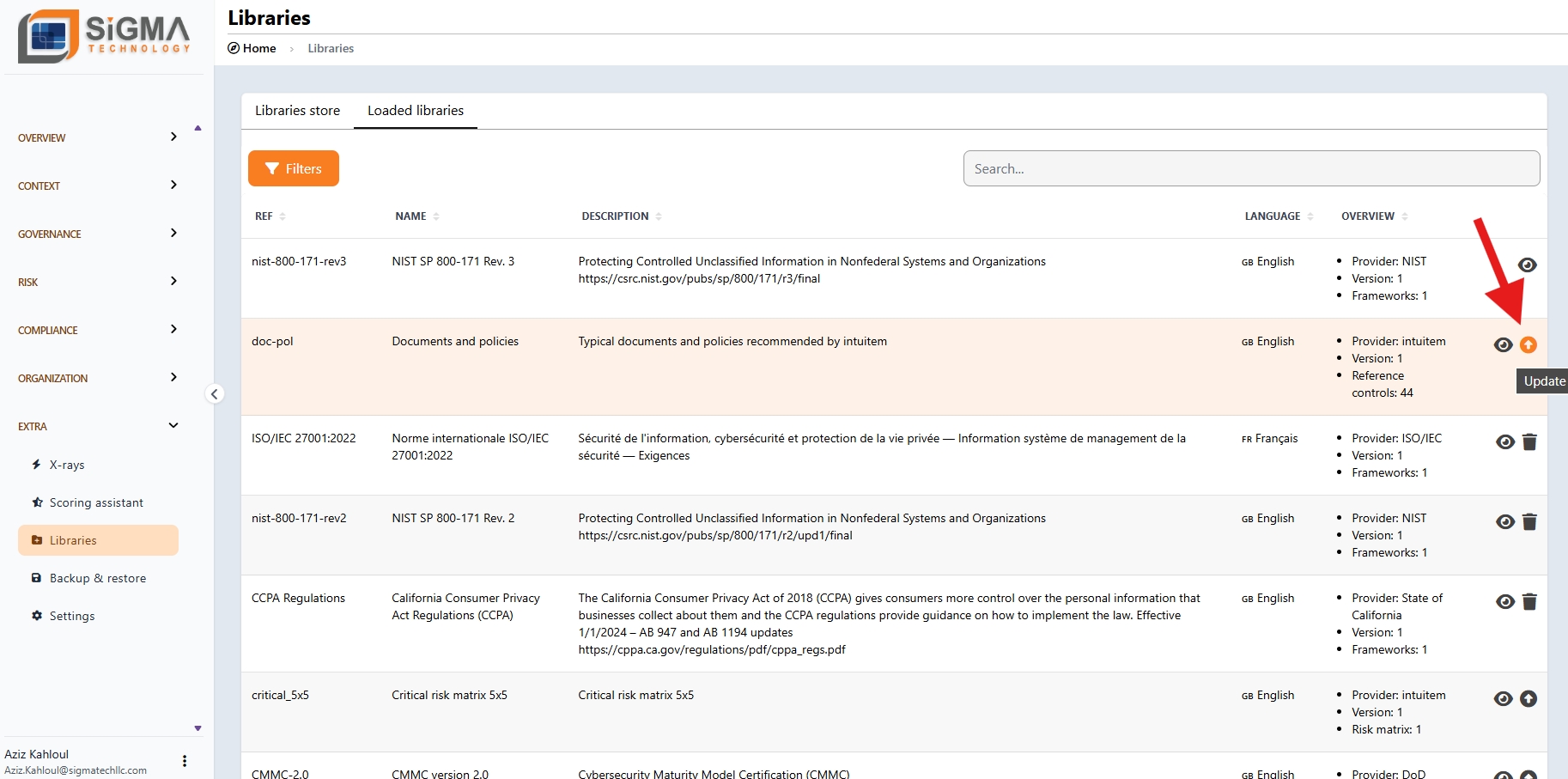1568x779 pixels.
Task: View CCPA Regulations library with eye icon
Action: pyautogui.click(x=1504, y=602)
